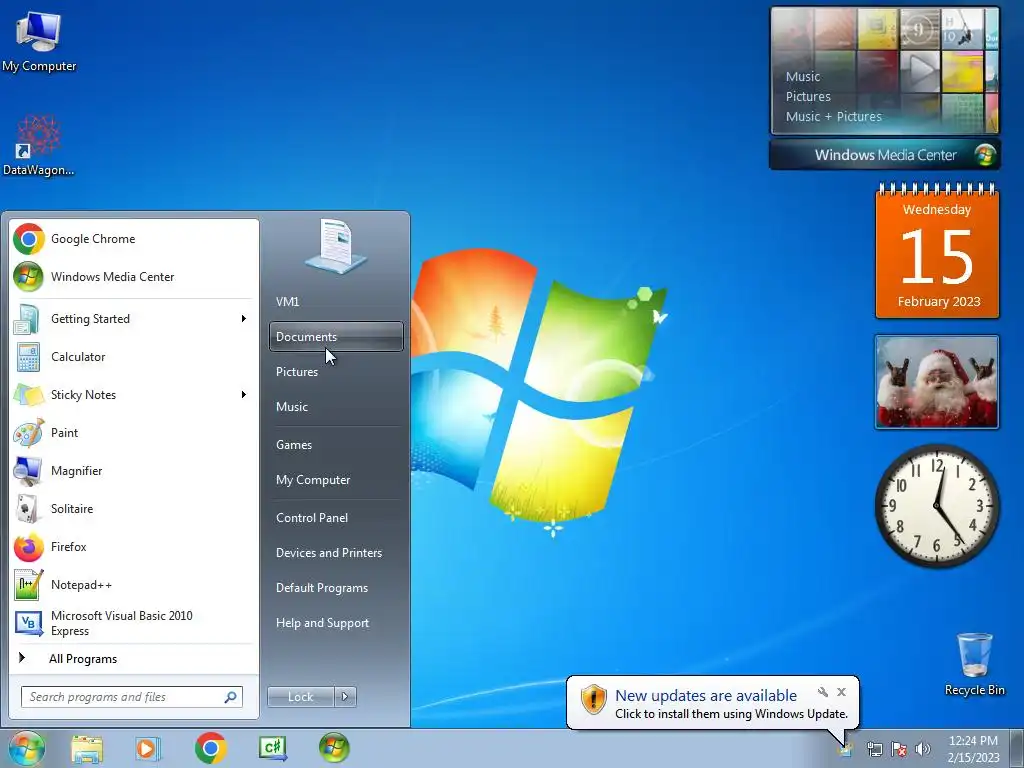1024x768 pixels.
Task: Open Help and Support
Action: (x=336, y=623)
